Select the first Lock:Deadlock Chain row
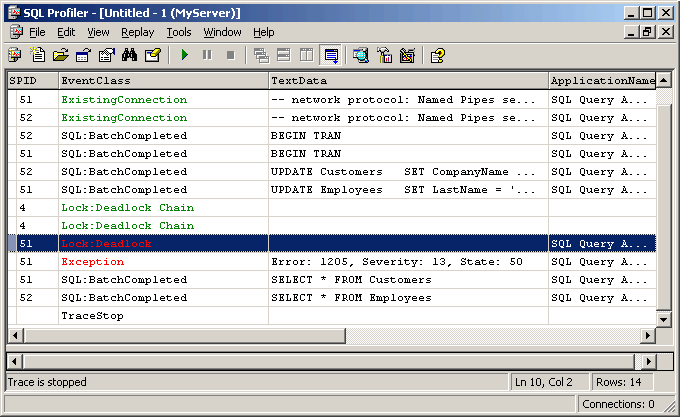 (332, 208)
